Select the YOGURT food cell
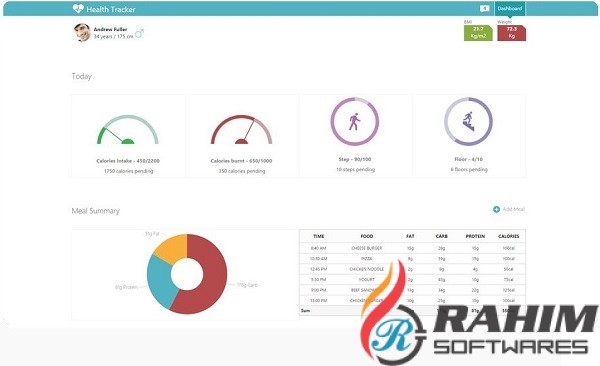The height and width of the screenshot is (366, 600). click(367, 280)
